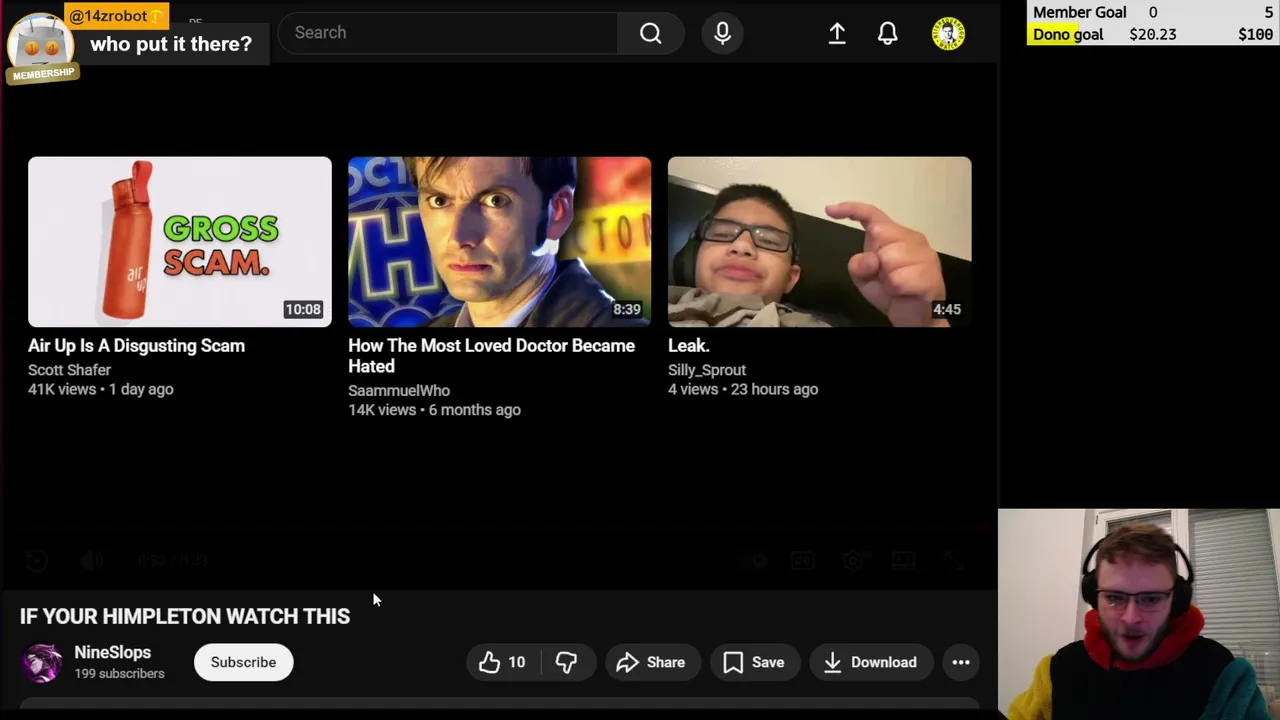The width and height of the screenshot is (1280, 720).
Task: Click the faded volume speaker icon
Action: [x=91, y=561]
